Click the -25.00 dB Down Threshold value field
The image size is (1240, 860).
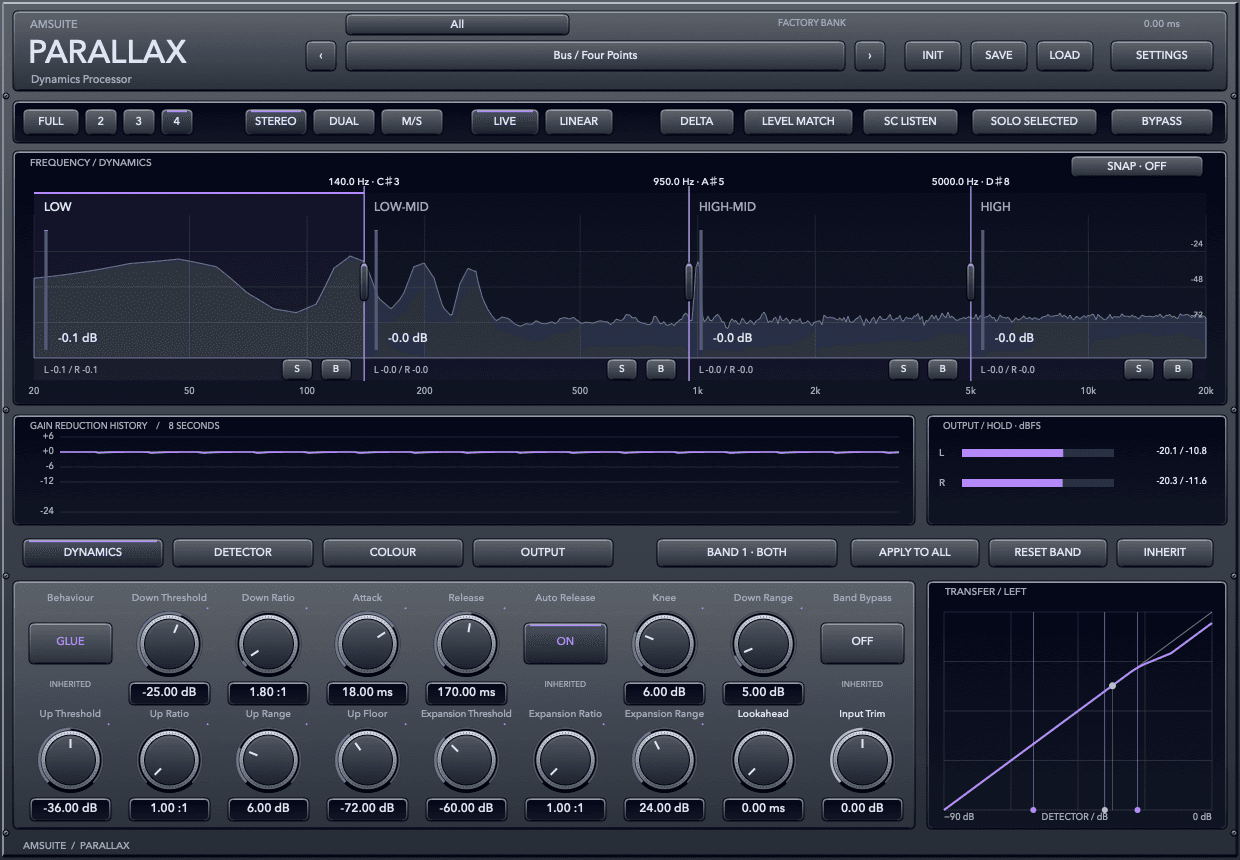[x=169, y=693]
